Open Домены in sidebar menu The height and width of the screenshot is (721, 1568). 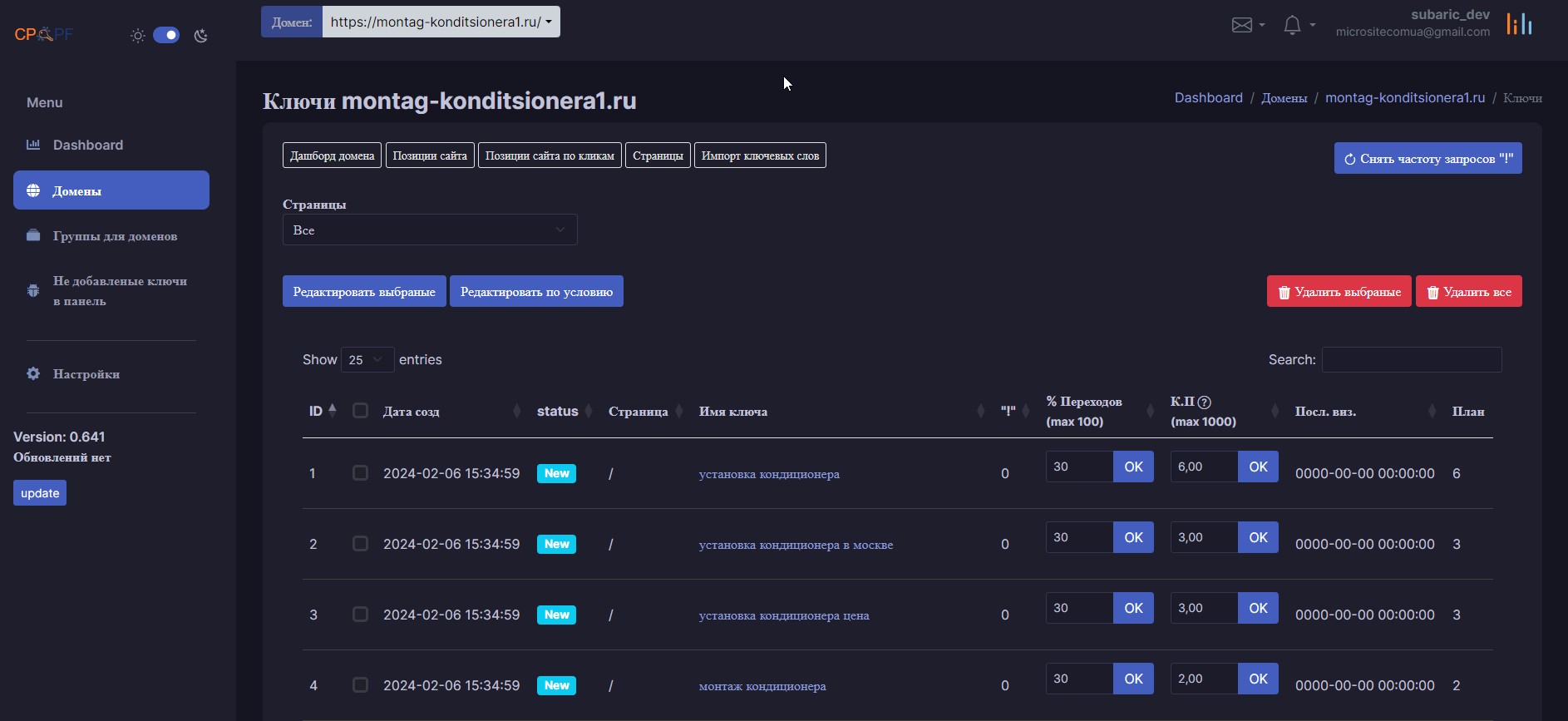(111, 190)
